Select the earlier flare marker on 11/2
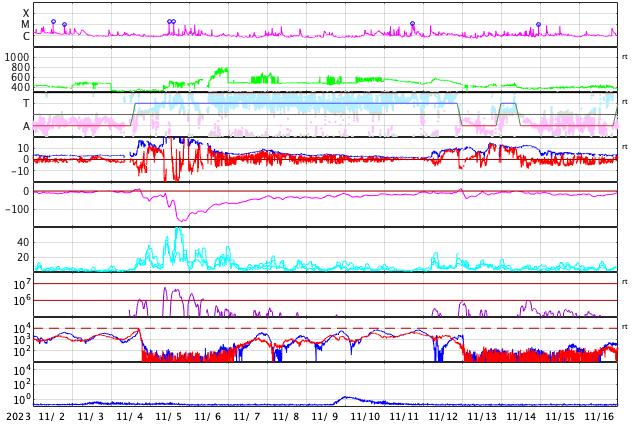This screenshot has height=424, width=634. point(53,21)
